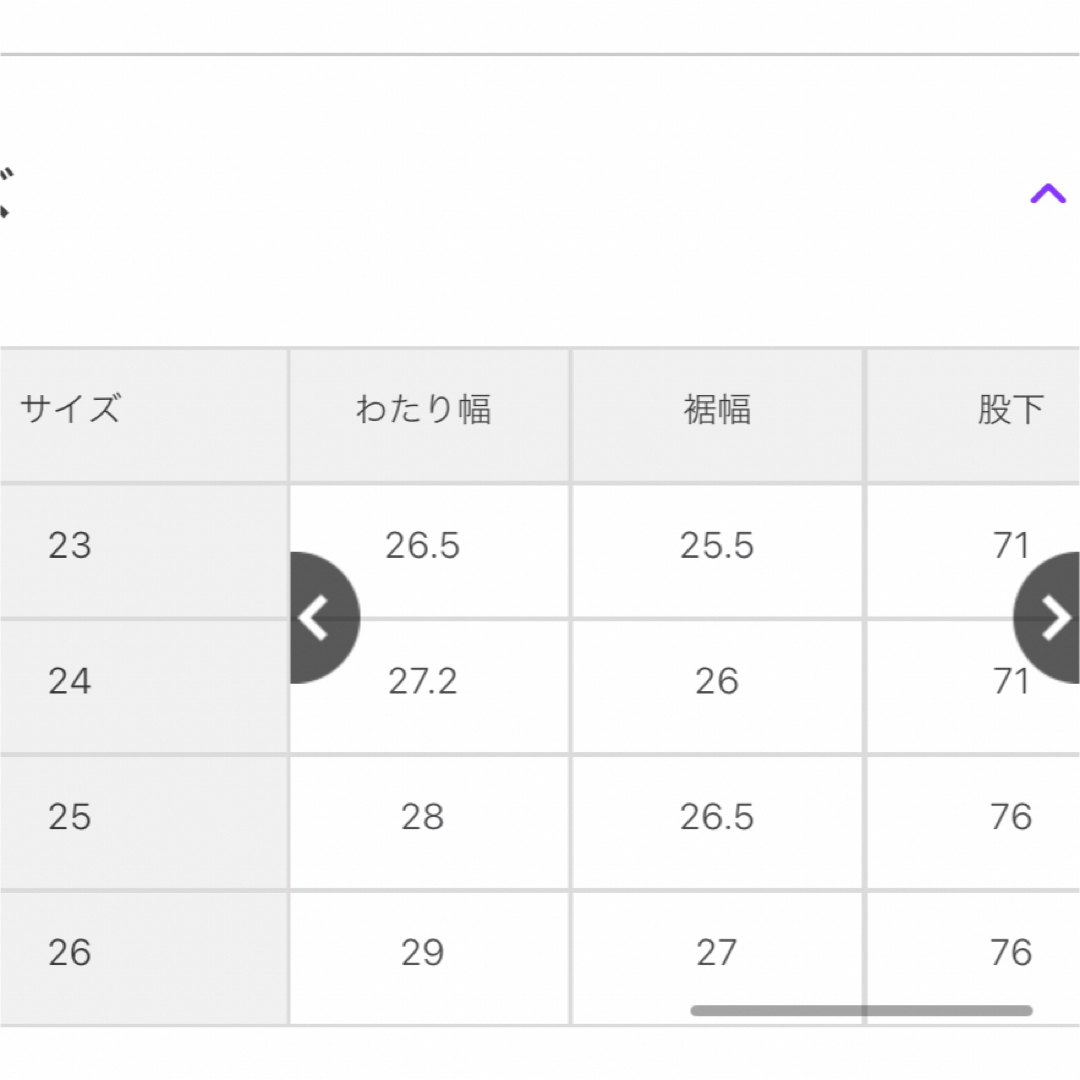Collapse the section with the purple chevron

(1048, 194)
